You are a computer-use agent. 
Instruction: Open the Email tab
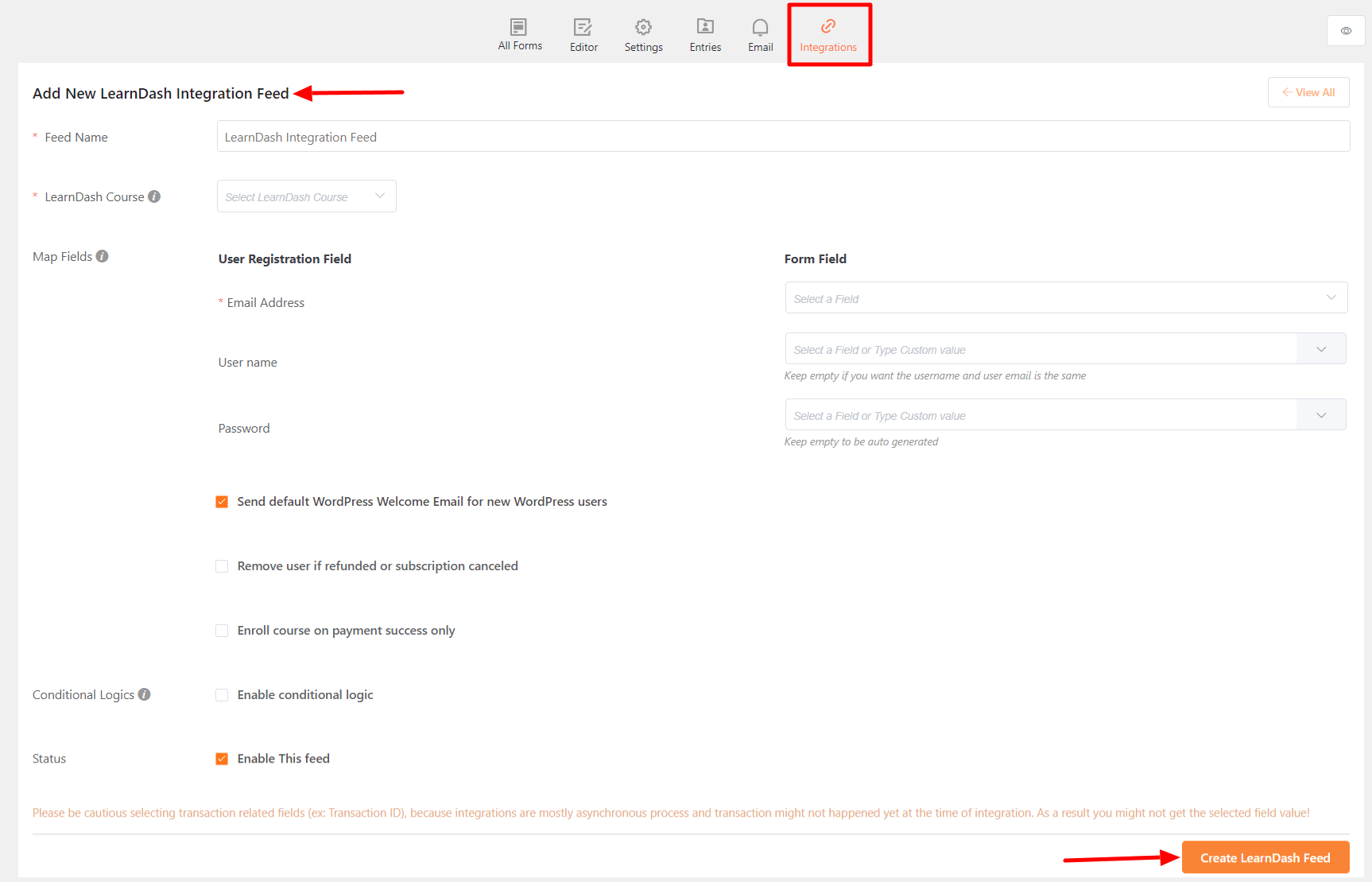tap(760, 36)
